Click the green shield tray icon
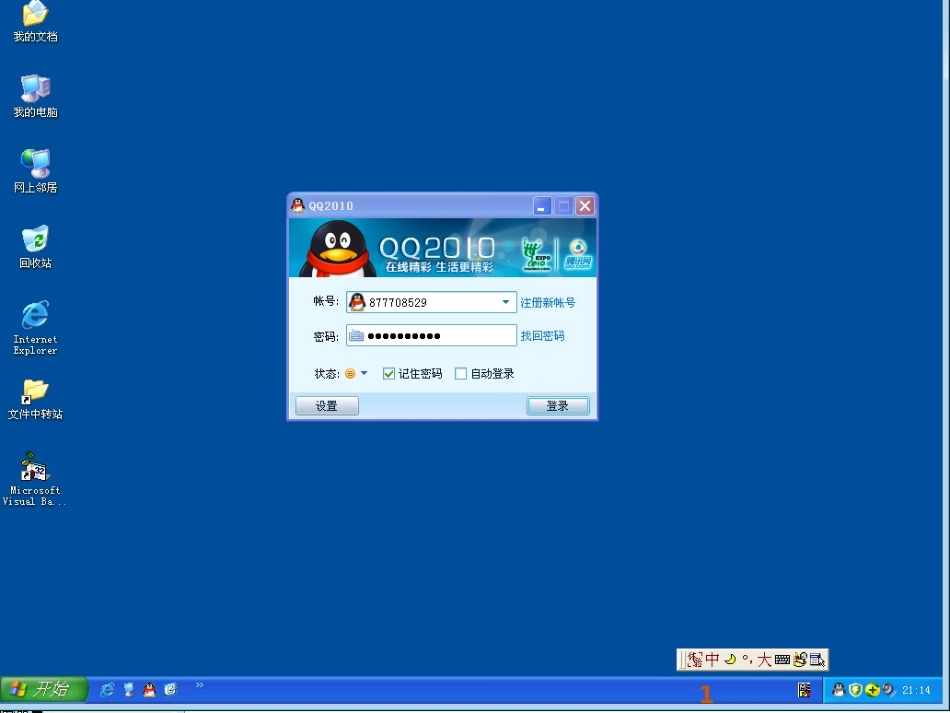The image size is (950, 713). (855, 689)
